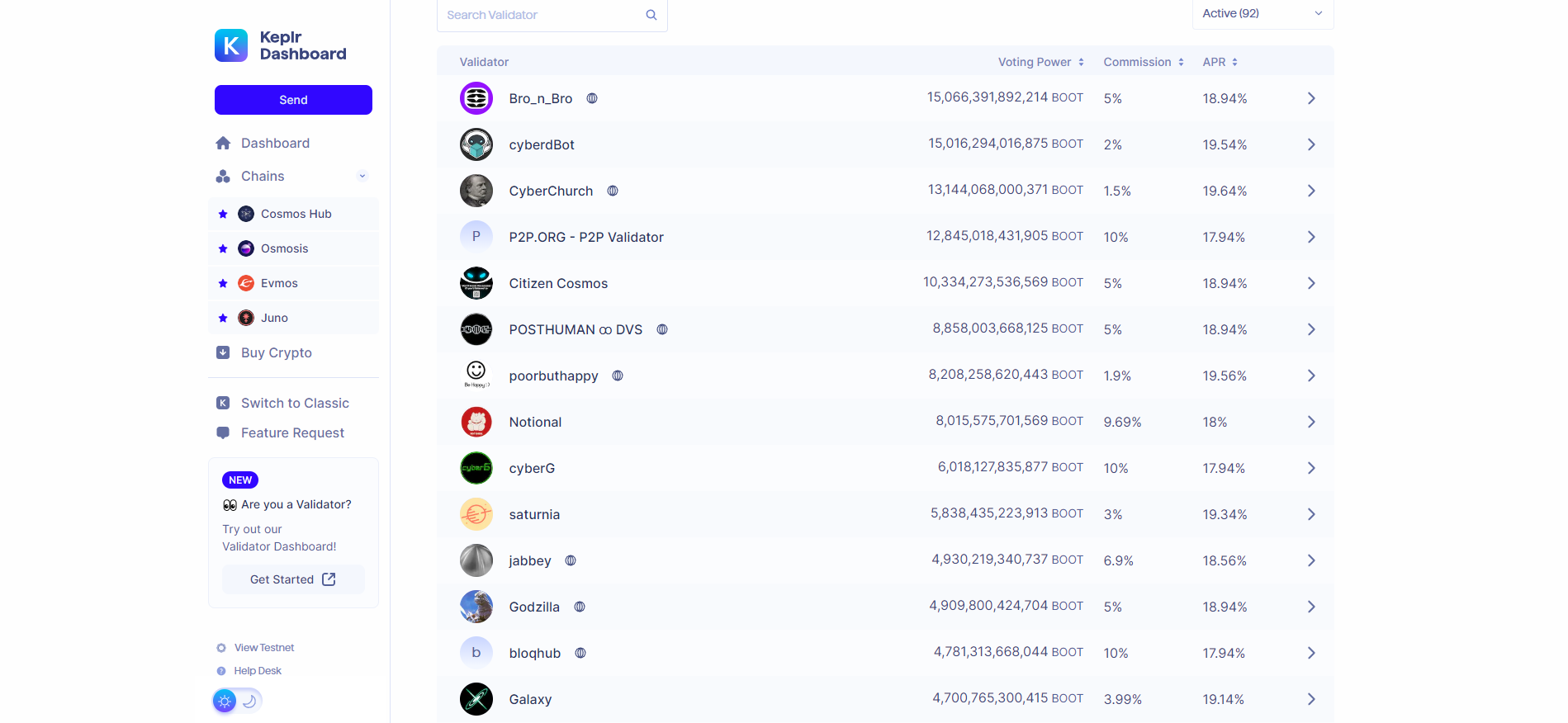Image resolution: width=1568 pixels, height=723 pixels.
Task: Open Help Desk link
Action: [258, 671]
